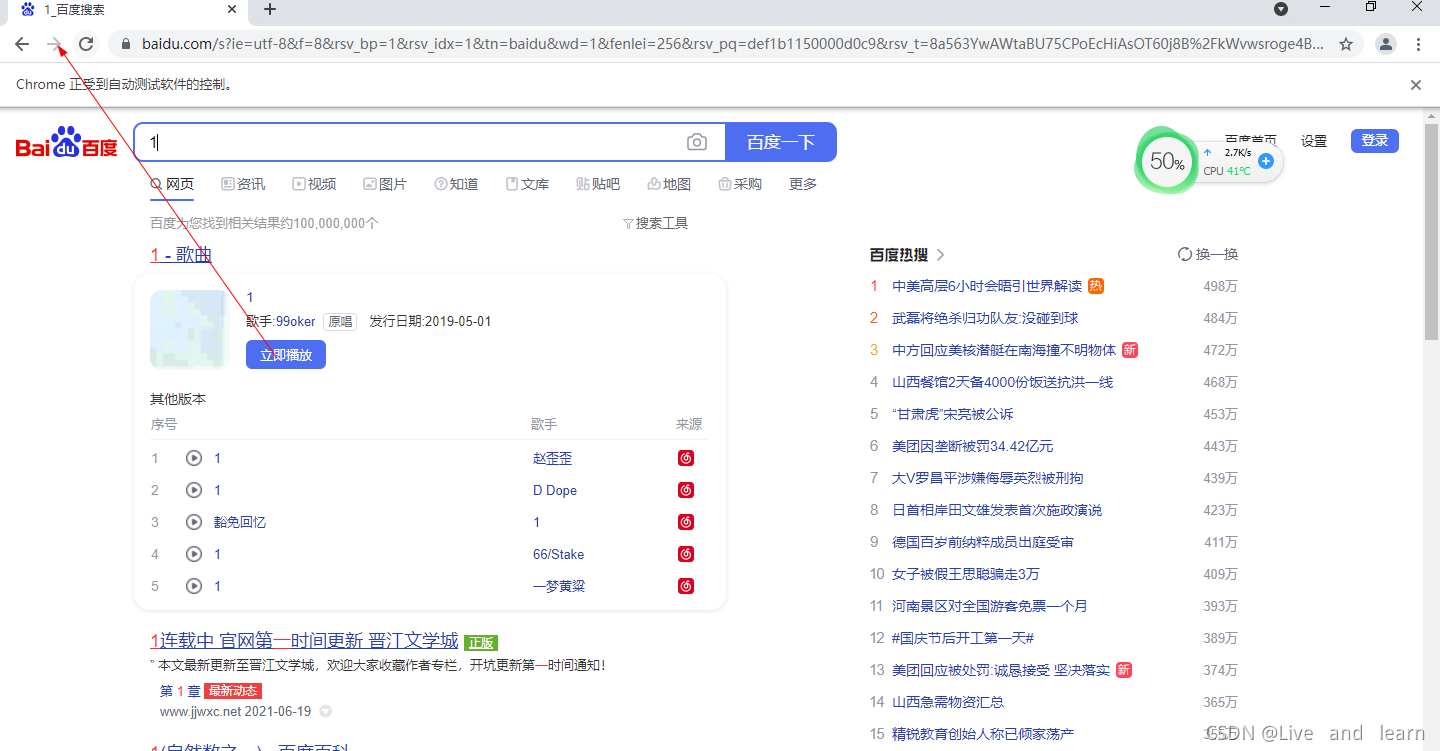Open hot topic 山西餐馆2天备4000份饭
The width and height of the screenshot is (1440, 751).
(x=1002, y=382)
